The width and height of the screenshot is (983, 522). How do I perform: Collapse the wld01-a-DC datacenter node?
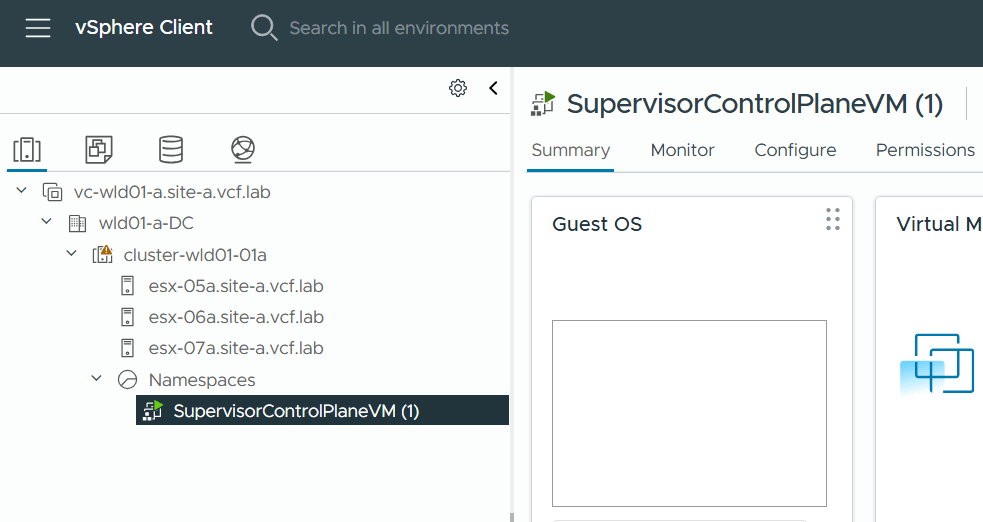tap(46, 222)
